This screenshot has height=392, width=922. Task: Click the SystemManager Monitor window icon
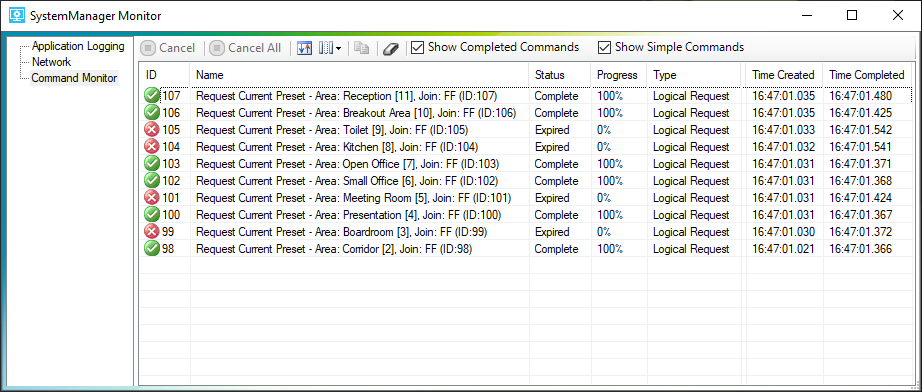tap(18, 16)
